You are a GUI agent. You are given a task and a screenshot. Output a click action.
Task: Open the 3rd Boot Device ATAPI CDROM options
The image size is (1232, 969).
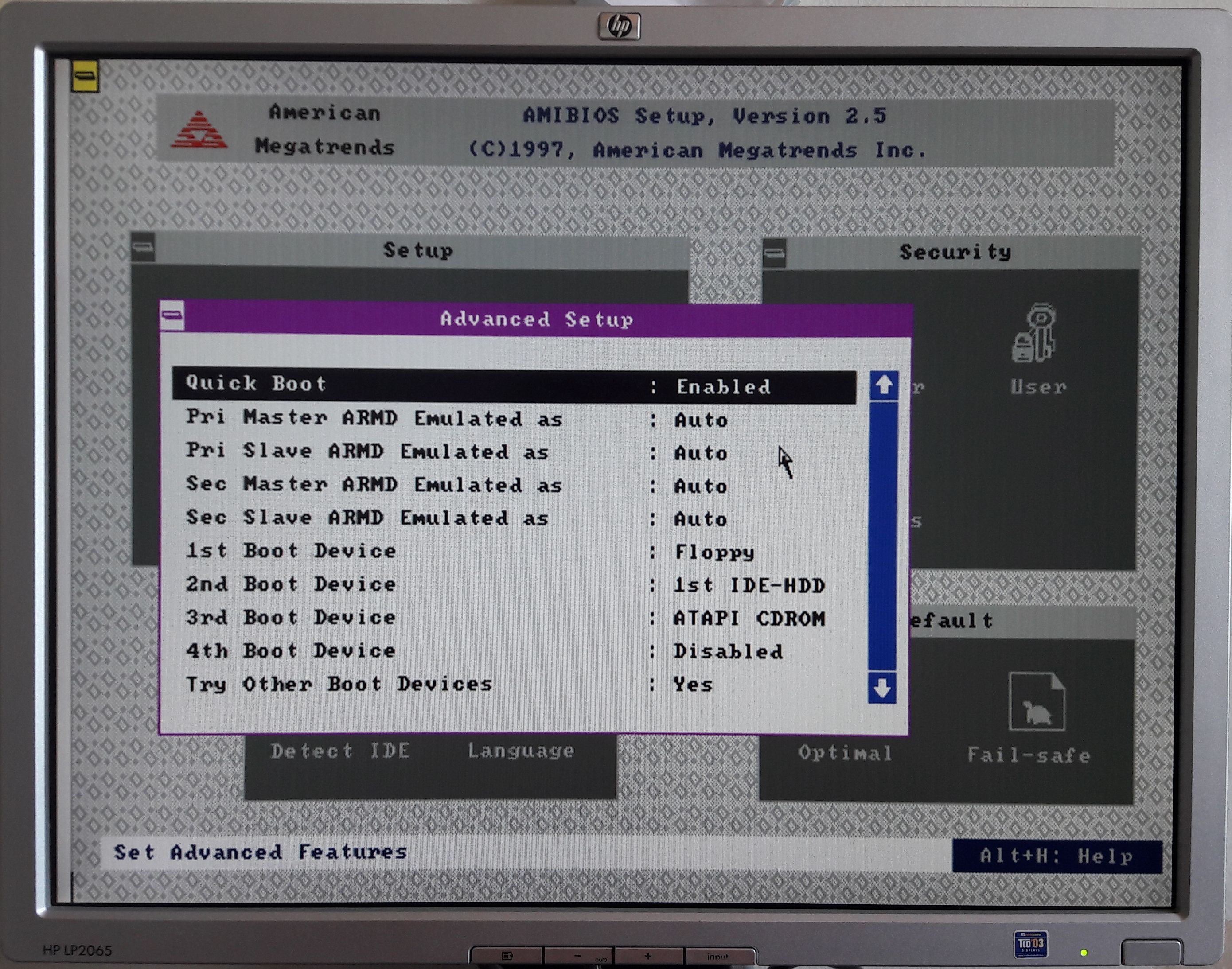coord(748,619)
